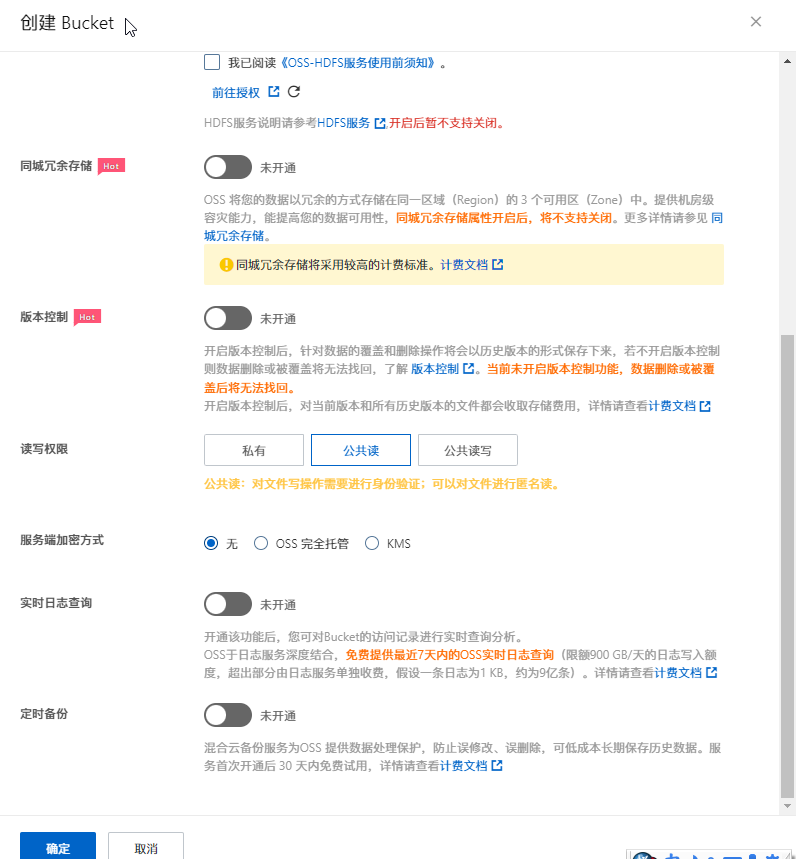The height and width of the screenshot is (859, 796).
Task: Click external-link icon after 版本控制 link
Action: tap(468, 369)
